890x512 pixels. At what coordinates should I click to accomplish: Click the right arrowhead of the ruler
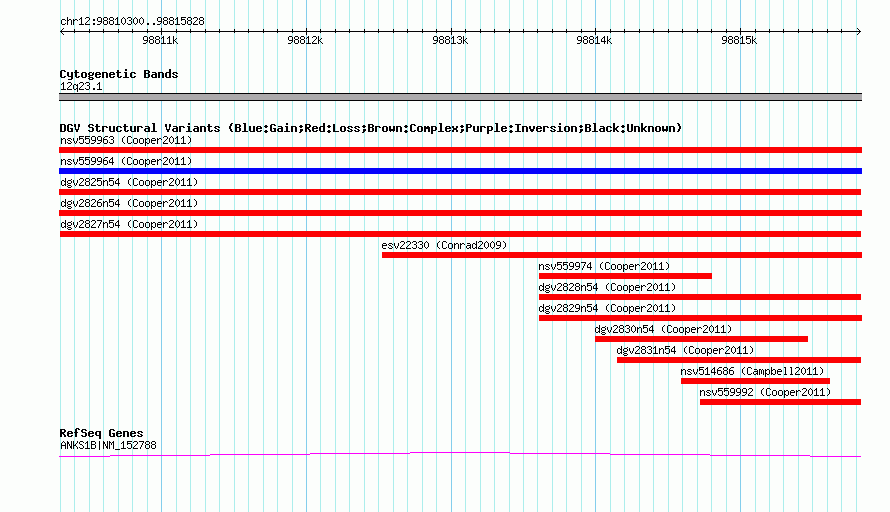pyautogui.click(x=858, y=32)
